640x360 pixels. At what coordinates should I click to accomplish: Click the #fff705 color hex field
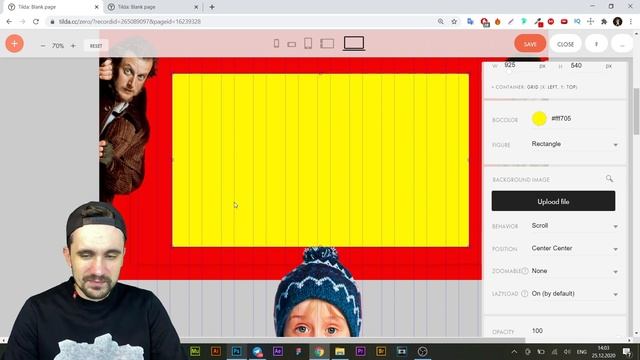(x=584, y=119)
